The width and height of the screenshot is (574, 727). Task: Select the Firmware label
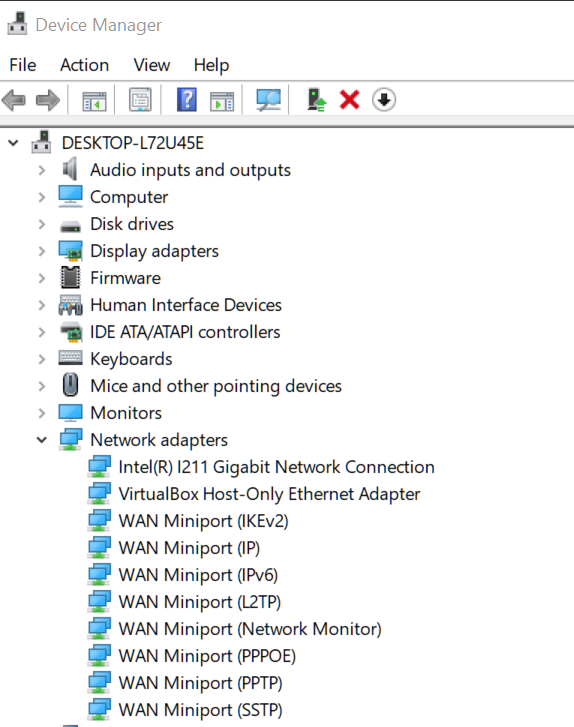pyautogui.click(x=125, y=278)
